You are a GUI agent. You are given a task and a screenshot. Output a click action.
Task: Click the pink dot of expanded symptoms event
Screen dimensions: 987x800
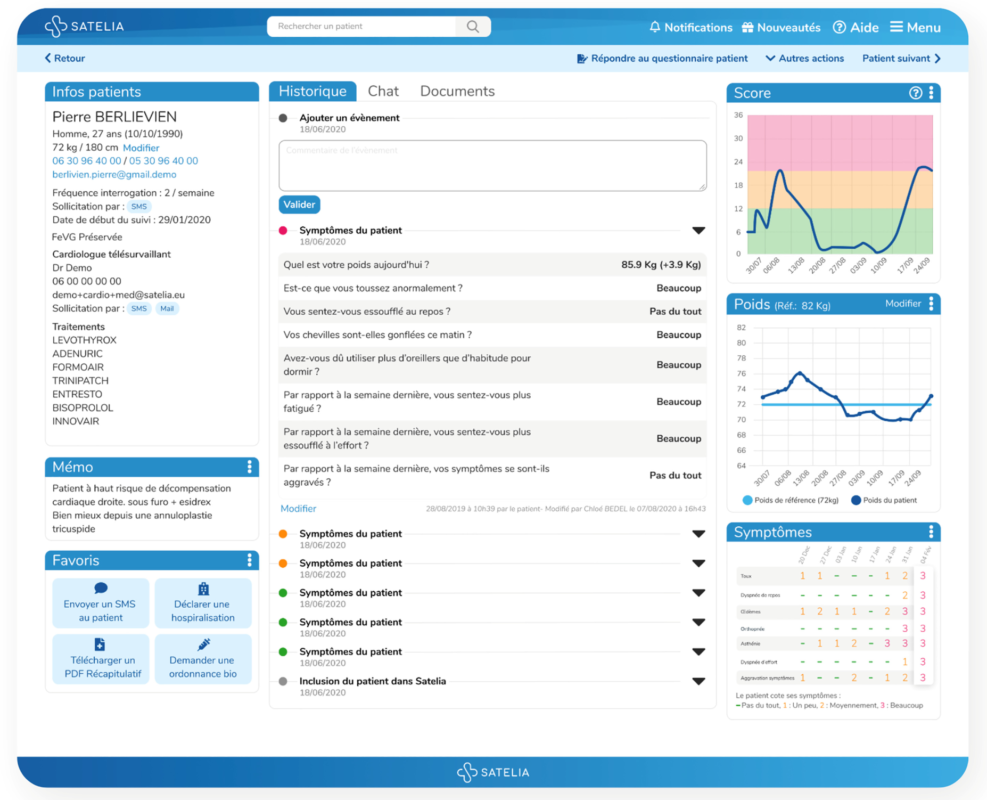pos(283,230)
